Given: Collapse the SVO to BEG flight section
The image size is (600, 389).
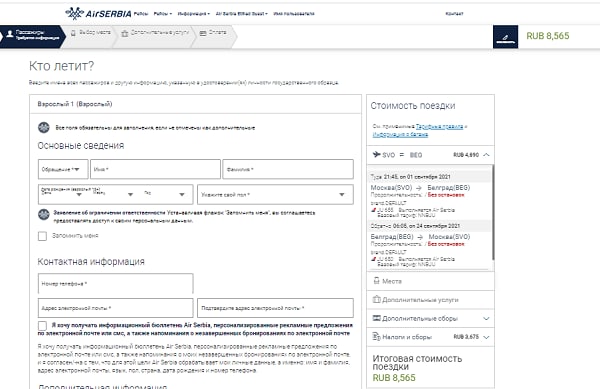Looking at the screenshot, I should pos(486,155).
